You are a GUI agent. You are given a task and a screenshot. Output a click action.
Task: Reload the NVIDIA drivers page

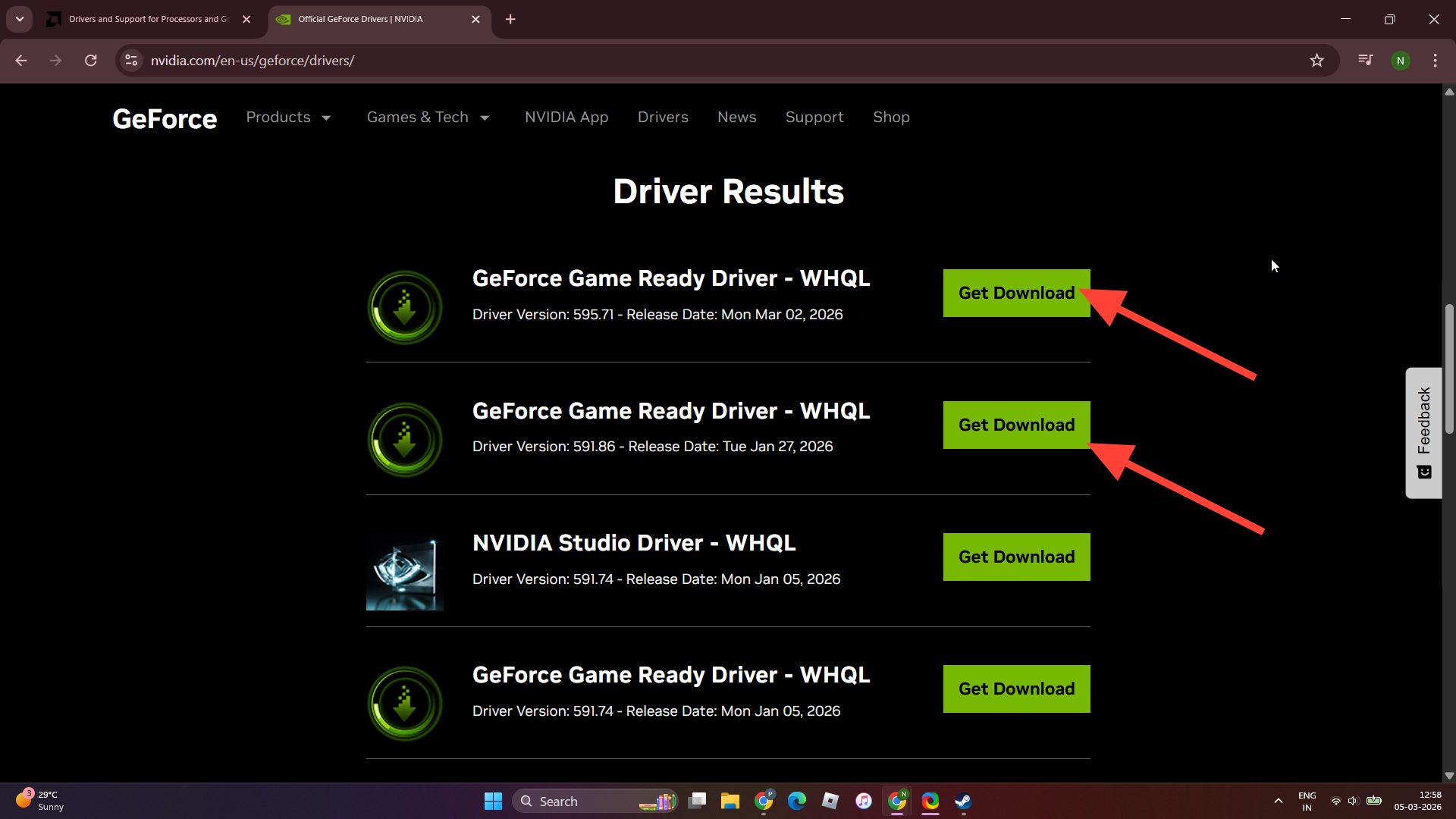coord(91,61)
